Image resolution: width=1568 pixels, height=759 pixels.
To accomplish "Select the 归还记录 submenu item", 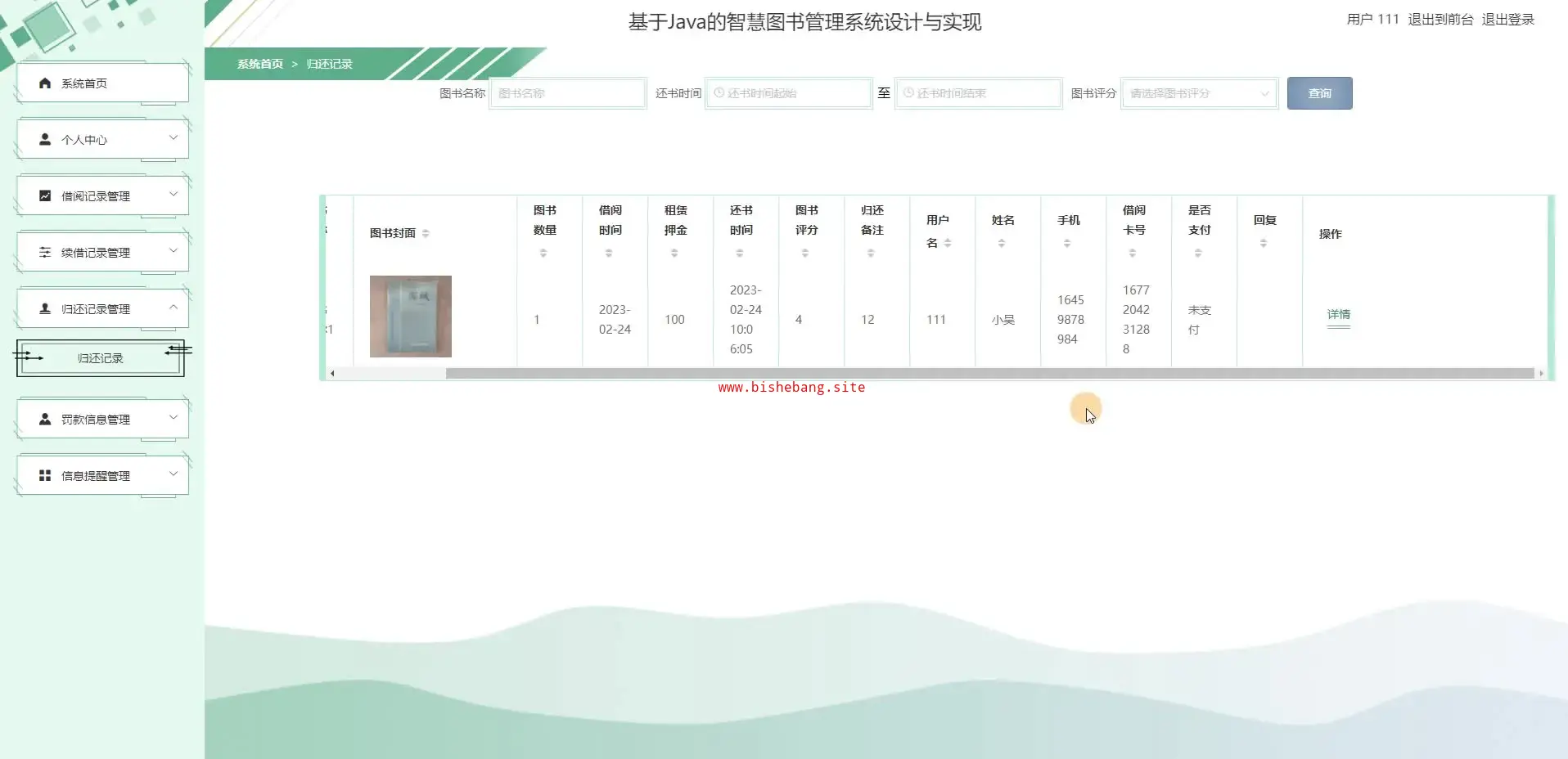I will pyautogui.click(x=101, y=358).
